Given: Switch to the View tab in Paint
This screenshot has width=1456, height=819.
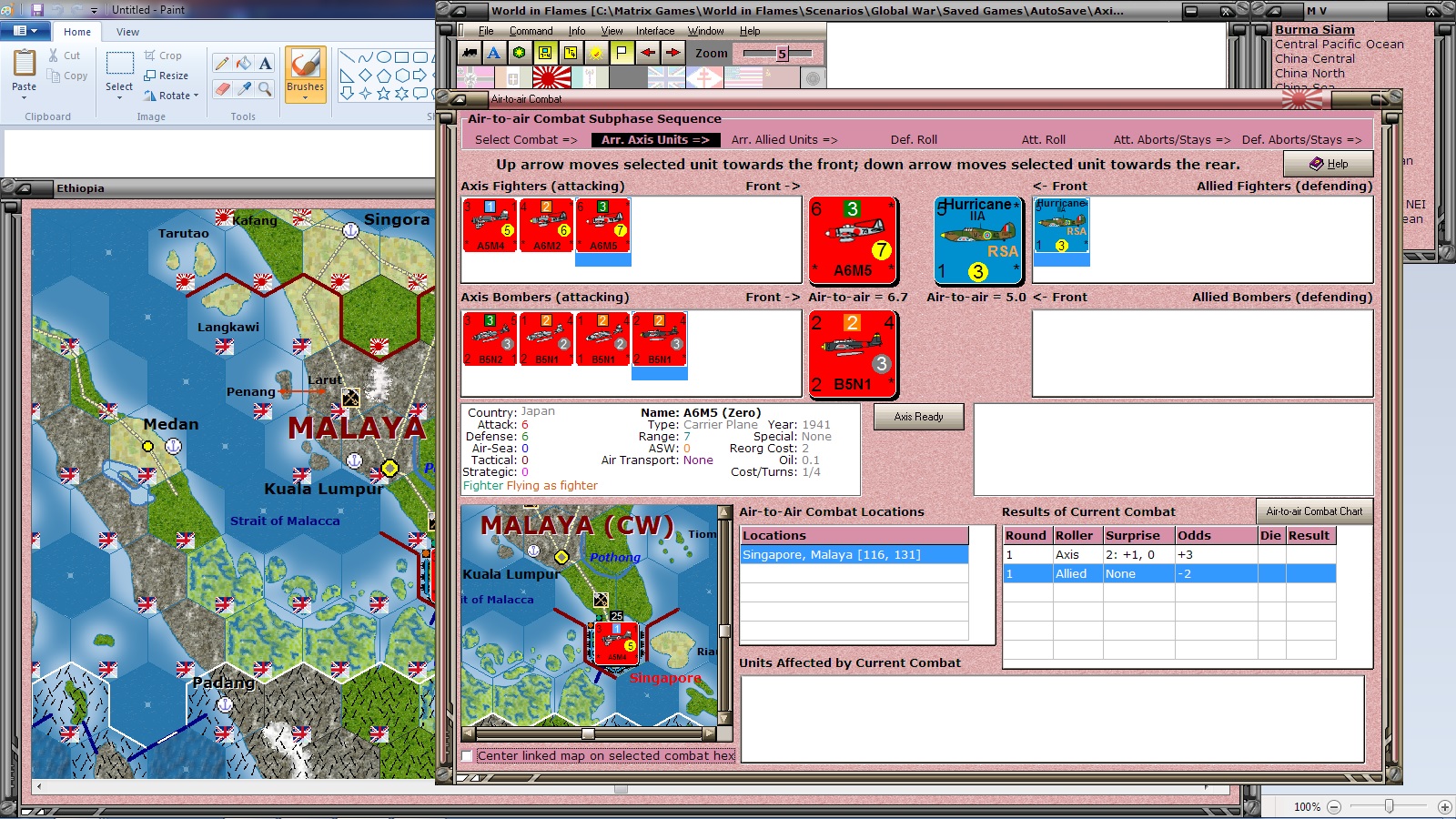Looking at the screenshot, I should click(127, 31).
